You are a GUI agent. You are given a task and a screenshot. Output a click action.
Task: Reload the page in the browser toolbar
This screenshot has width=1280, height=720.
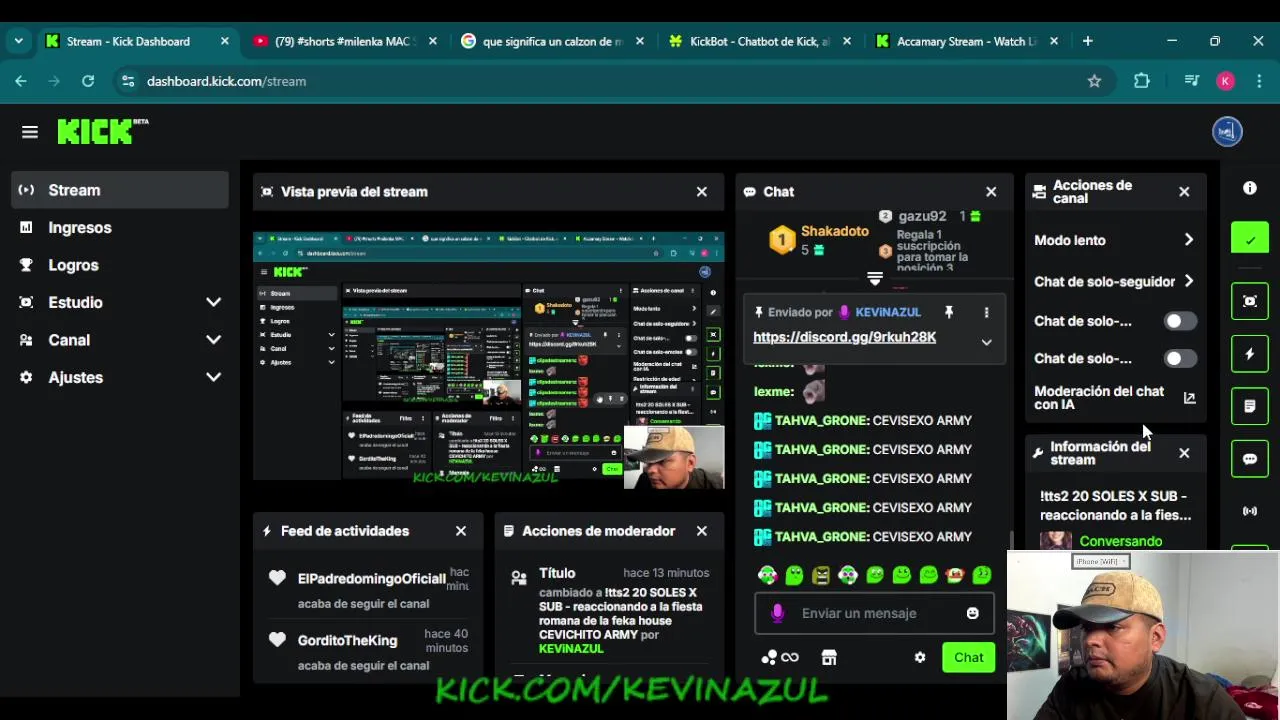click(x=88, y=81)
